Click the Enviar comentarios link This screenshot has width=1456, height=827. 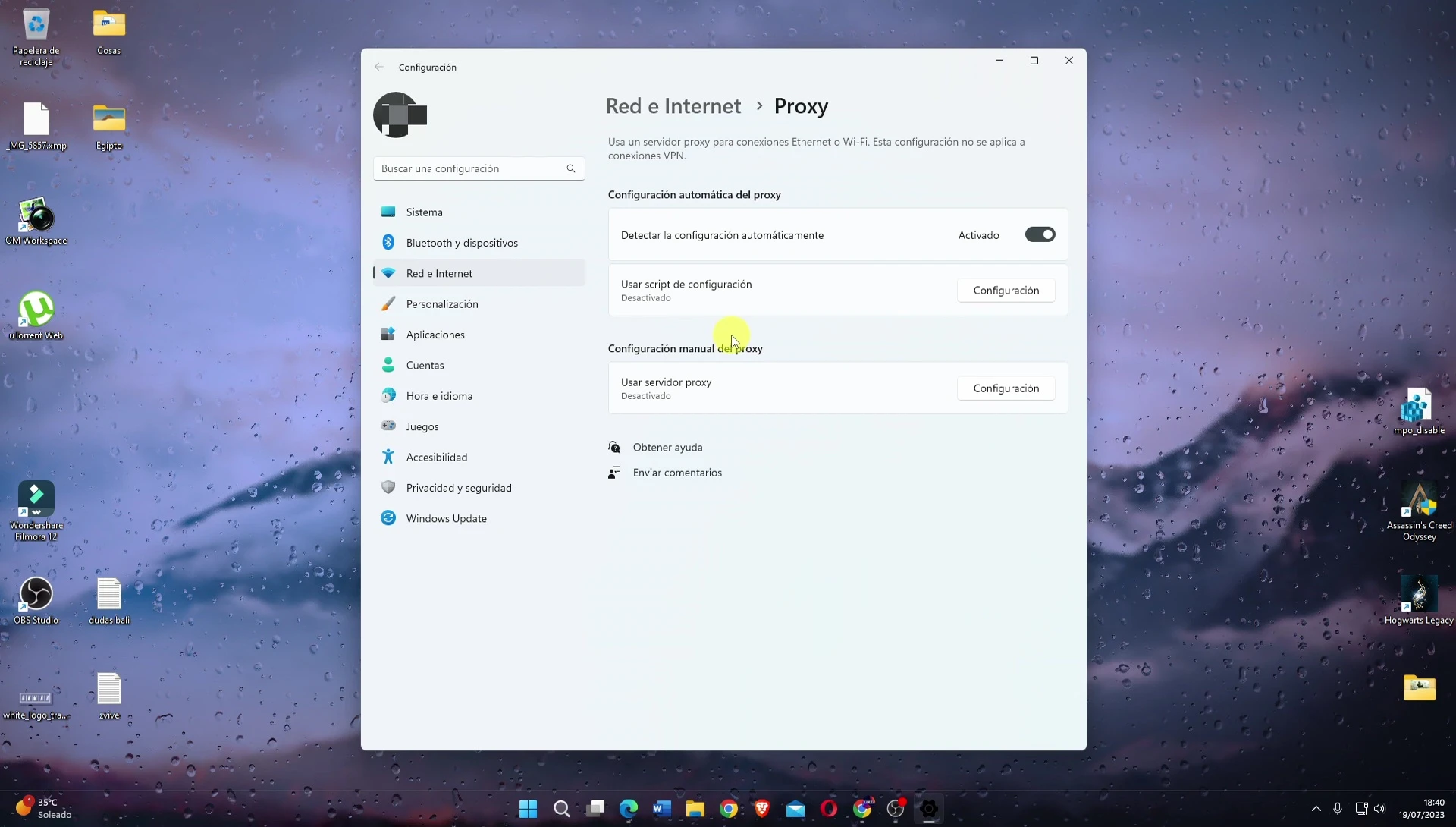[x=677, y=473]
